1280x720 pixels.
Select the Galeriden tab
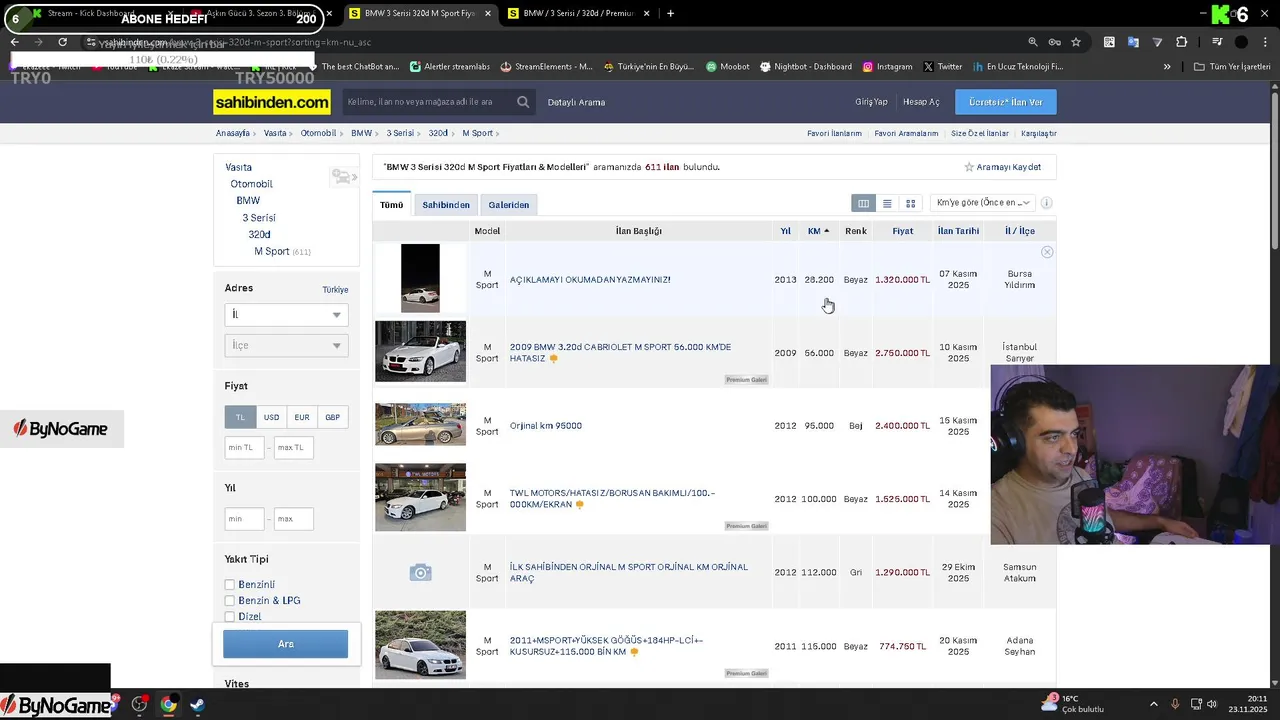(509, 205)
